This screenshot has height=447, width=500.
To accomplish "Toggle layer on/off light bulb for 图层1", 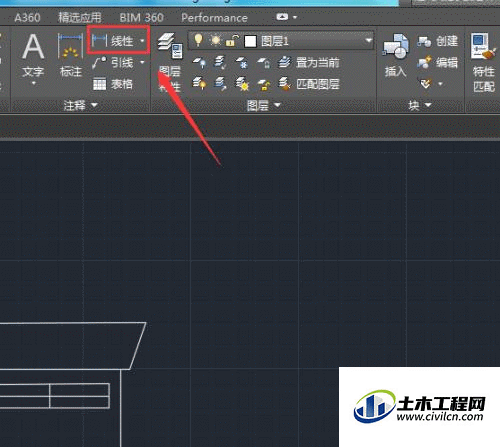I will [198, 41].
